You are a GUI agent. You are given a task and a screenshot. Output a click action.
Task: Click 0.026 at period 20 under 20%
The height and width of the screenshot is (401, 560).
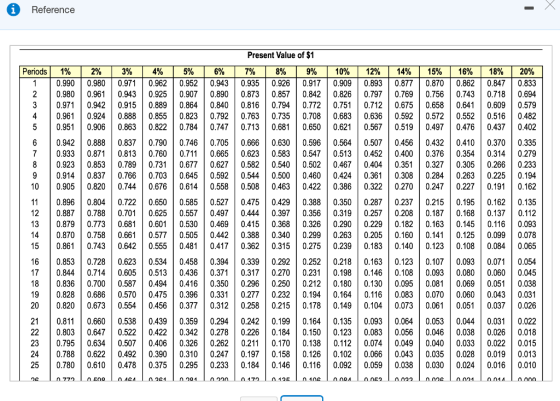click(527, 306)
